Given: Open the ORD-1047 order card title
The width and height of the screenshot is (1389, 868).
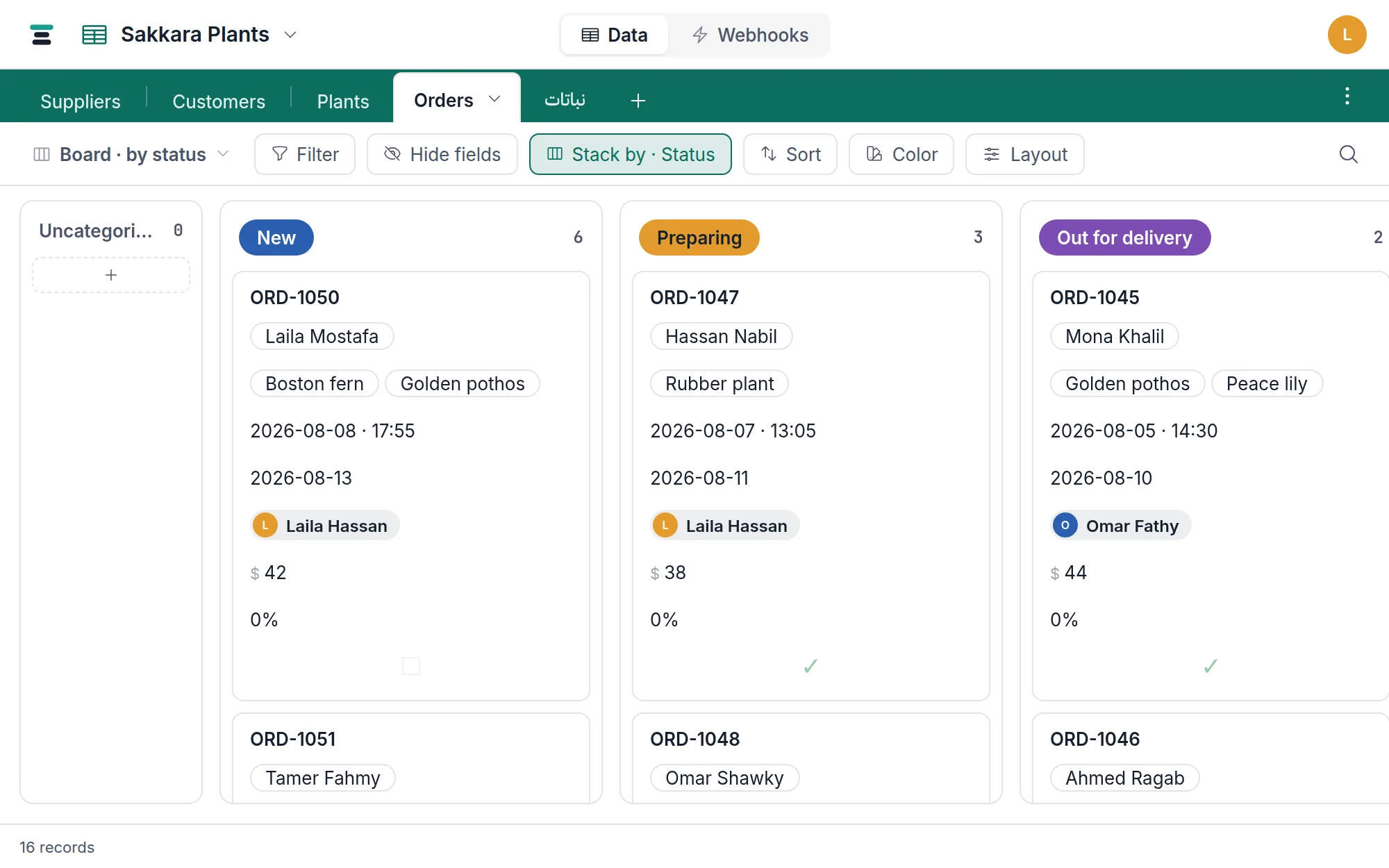Looking at the screenshot, I should pos(694,297).
